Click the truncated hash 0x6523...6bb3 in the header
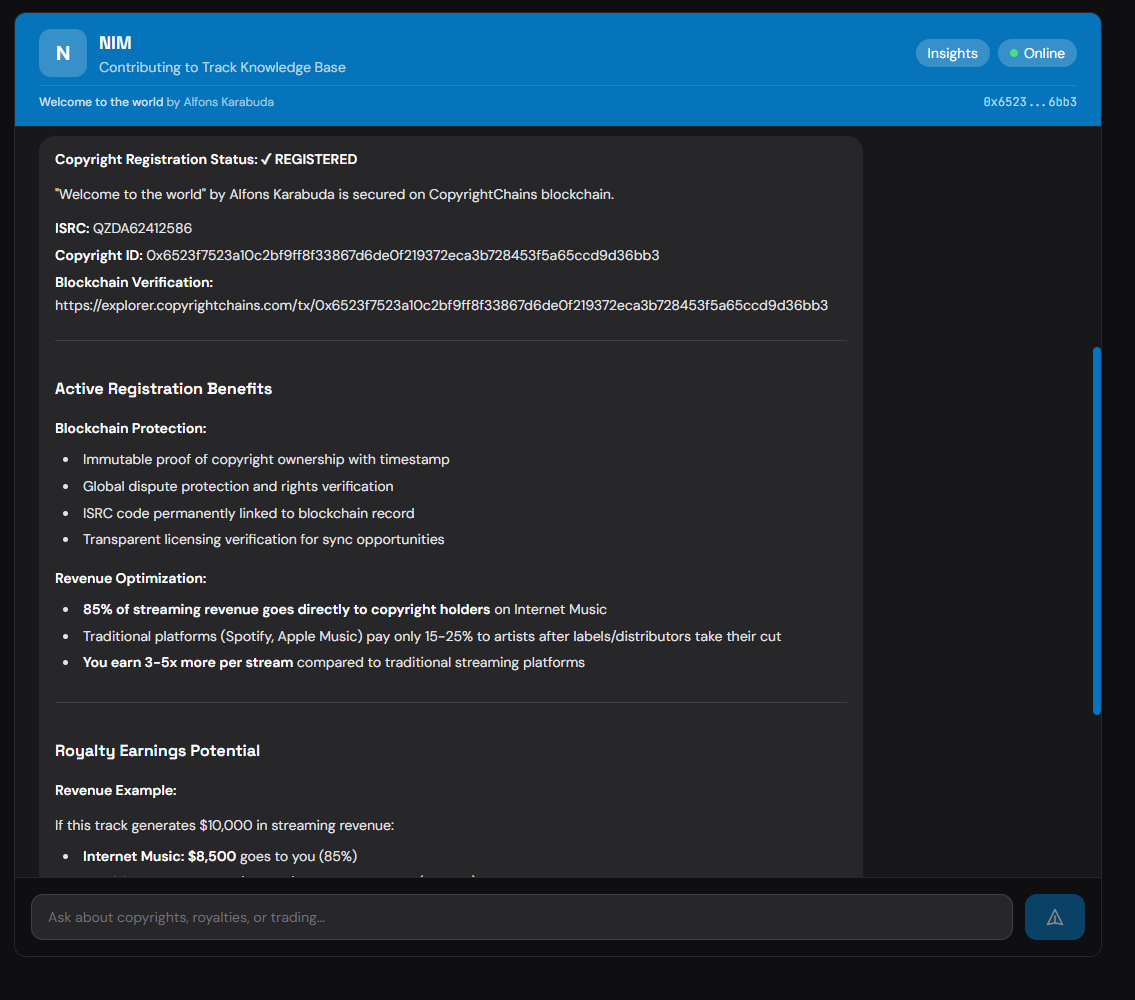This screenshot has height=1000, width=1135. pos(1029,102)
